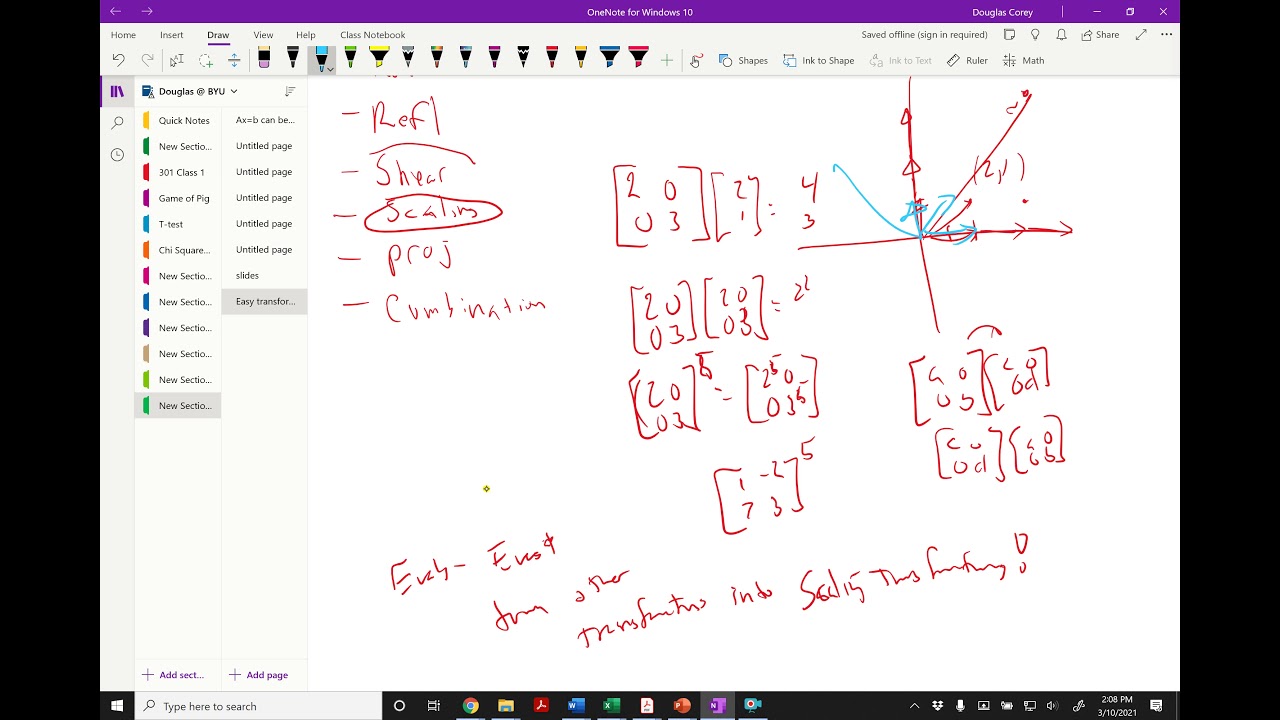Toggle Draw with Touch mode
Screen dimensions: 1280x720
click(696, 60)
